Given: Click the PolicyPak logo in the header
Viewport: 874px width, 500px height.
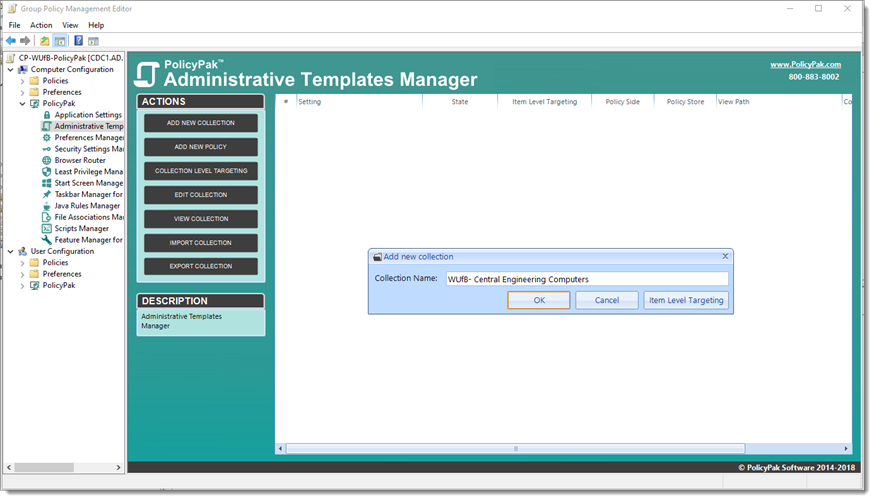Looking at the screenshot, I should (147, 75).
